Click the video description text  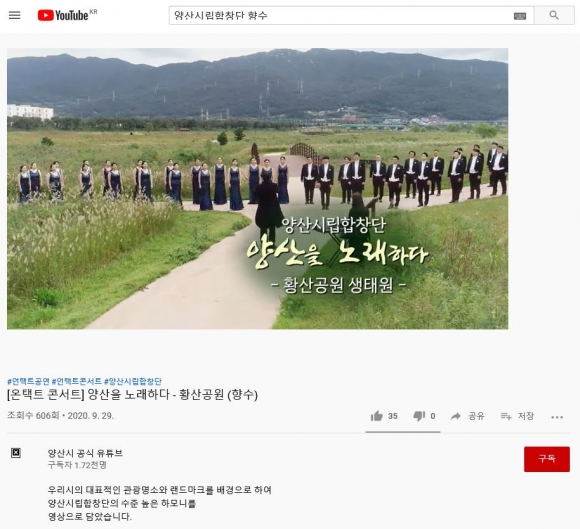159,503
